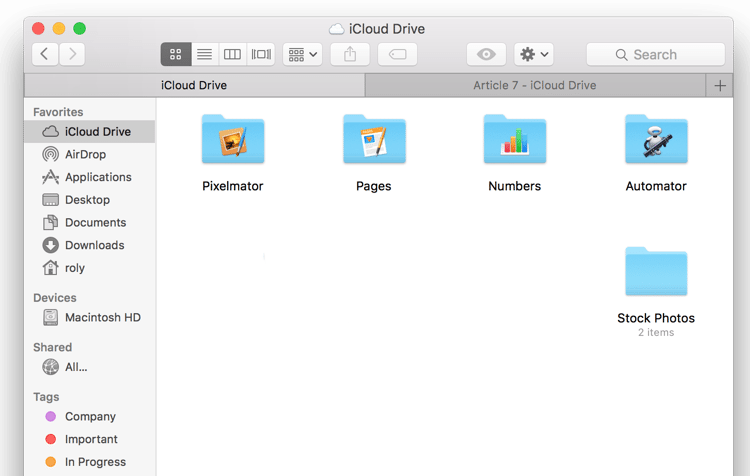Select the Pages folder icon
750x476 pixels.
(x=374, y=139)
